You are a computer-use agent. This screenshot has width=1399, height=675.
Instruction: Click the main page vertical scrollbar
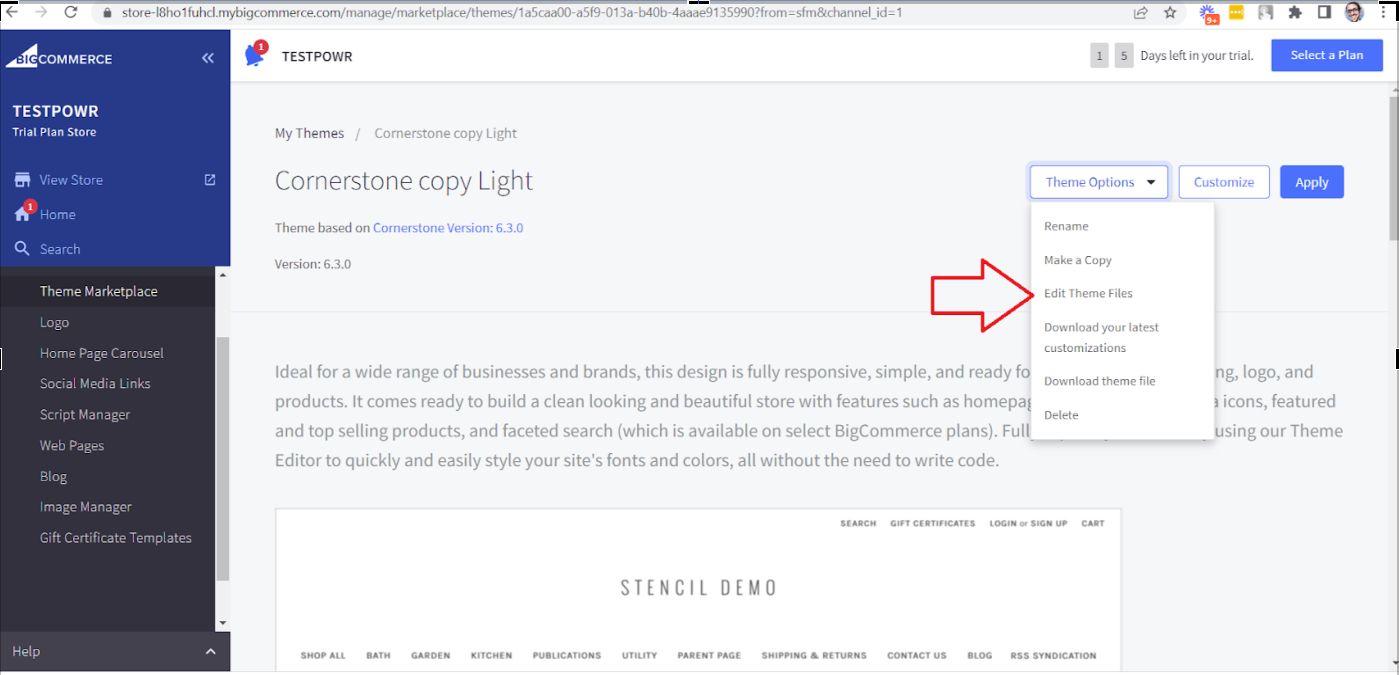[1393, 167]
